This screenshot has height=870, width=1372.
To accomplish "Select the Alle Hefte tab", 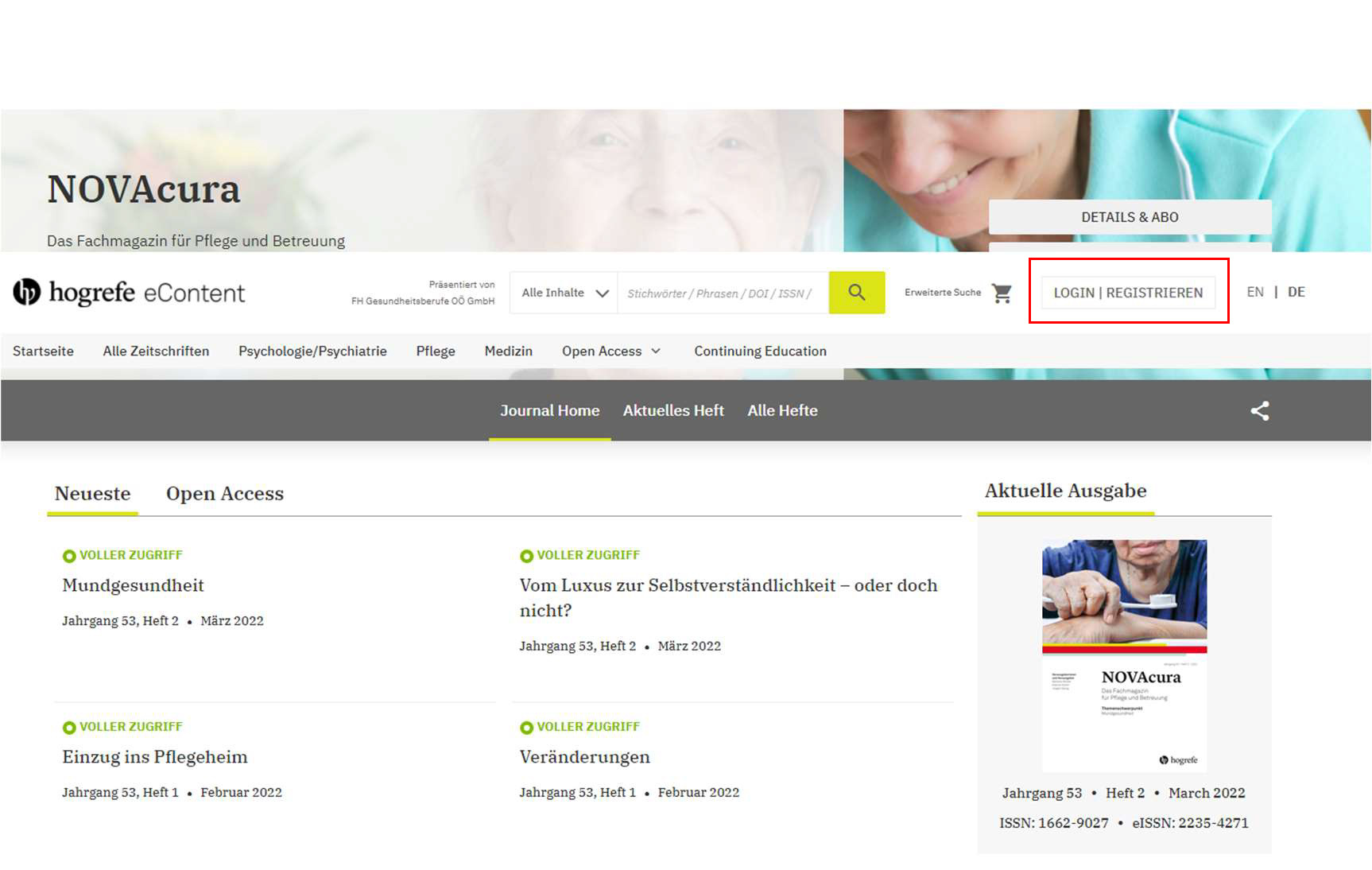I will coord(782,410).
